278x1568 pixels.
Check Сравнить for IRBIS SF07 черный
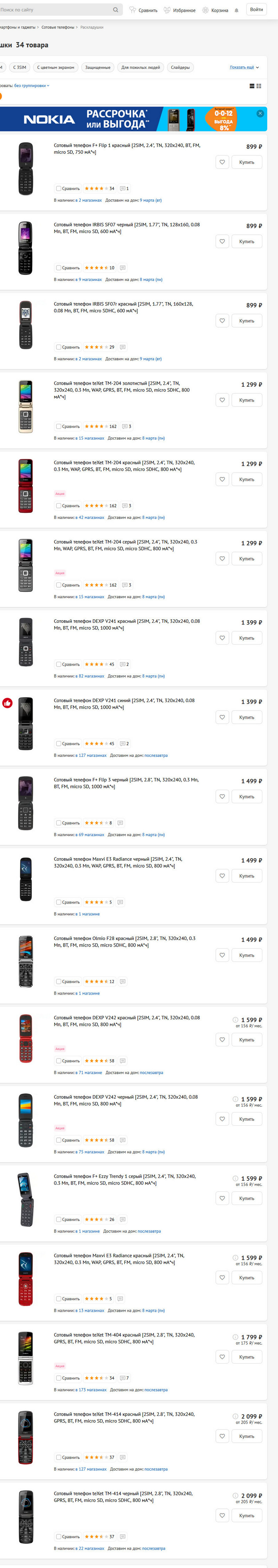(x=58, y=268)
